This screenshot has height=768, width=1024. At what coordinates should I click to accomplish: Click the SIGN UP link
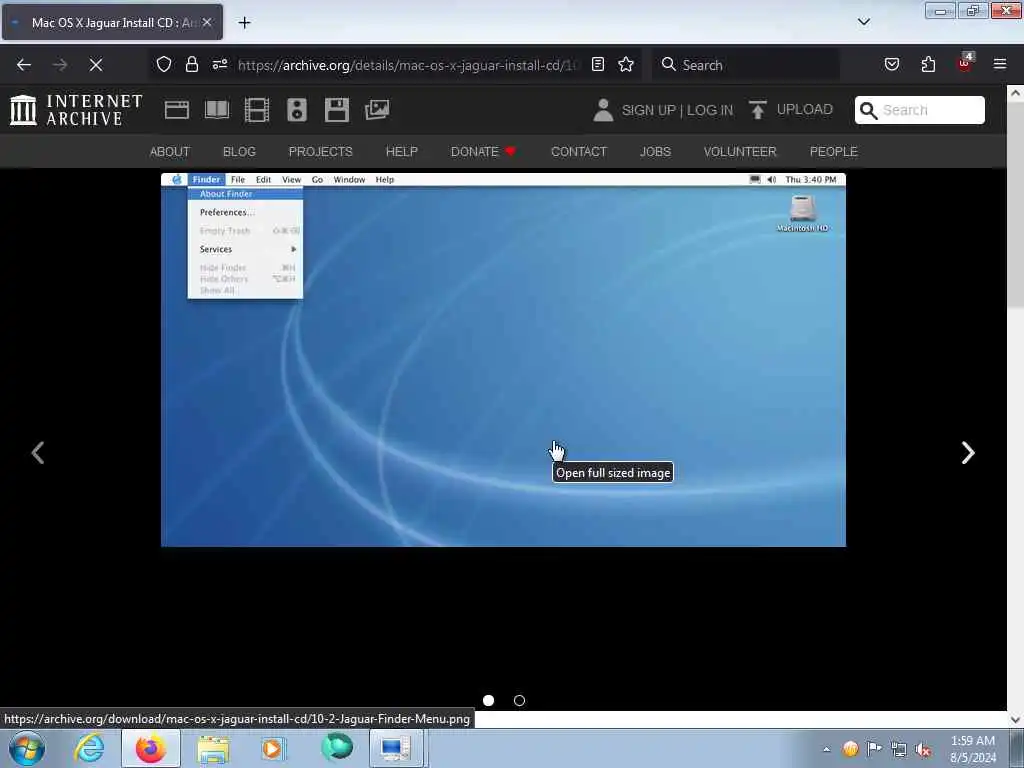click(648, 110)
